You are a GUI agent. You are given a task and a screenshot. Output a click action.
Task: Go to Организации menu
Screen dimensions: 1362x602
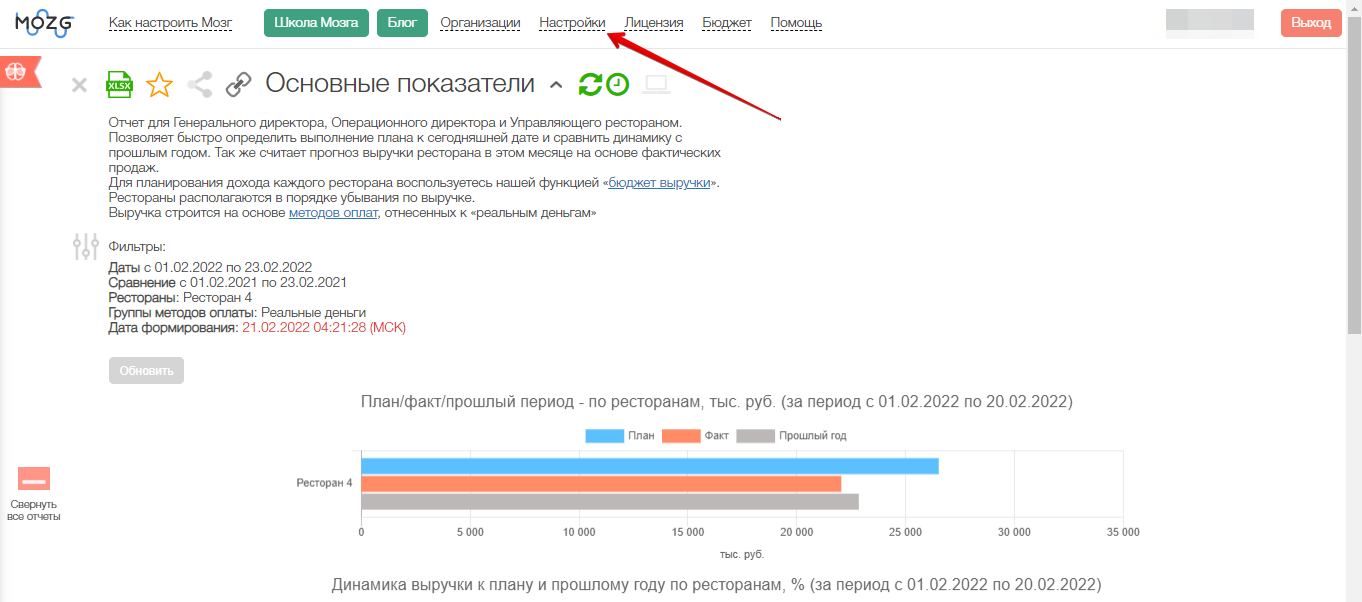click(x=480, y=23)
